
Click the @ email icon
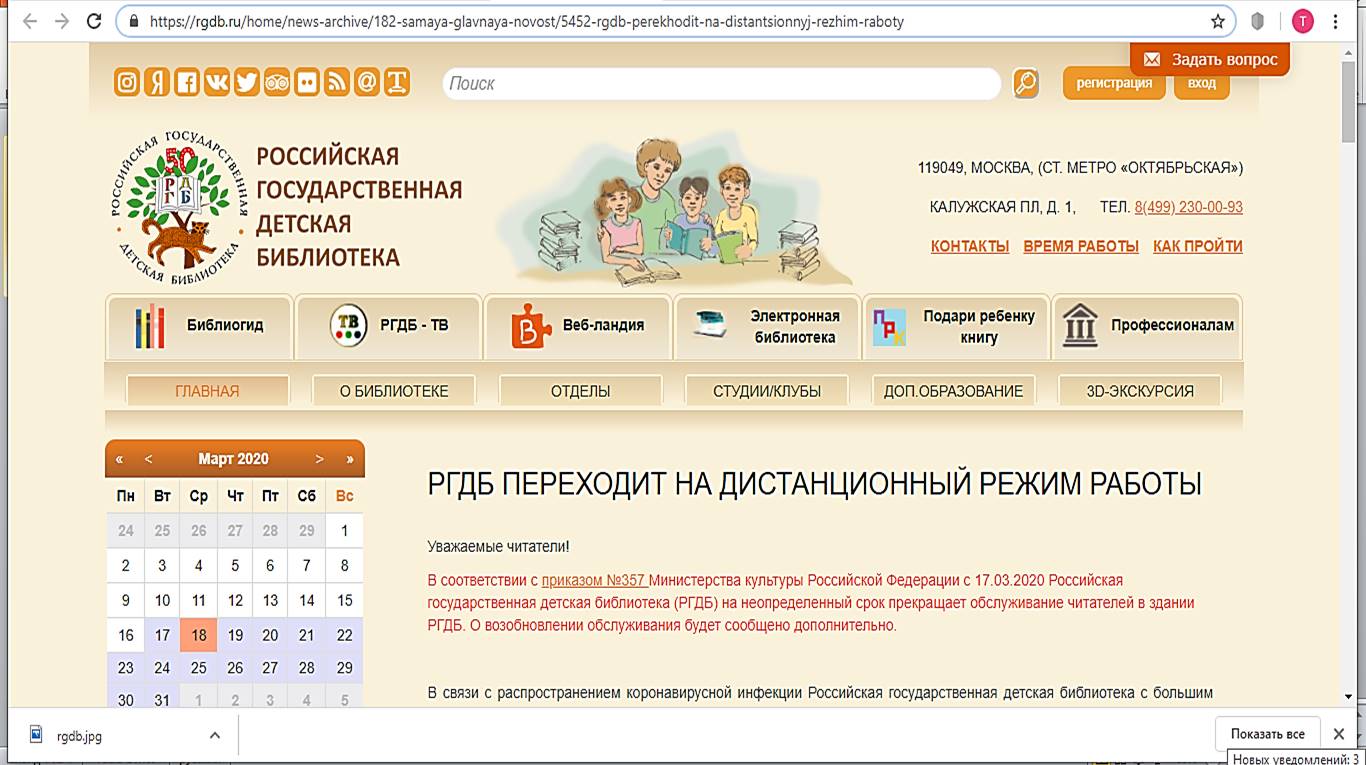[x=367, y=83]
